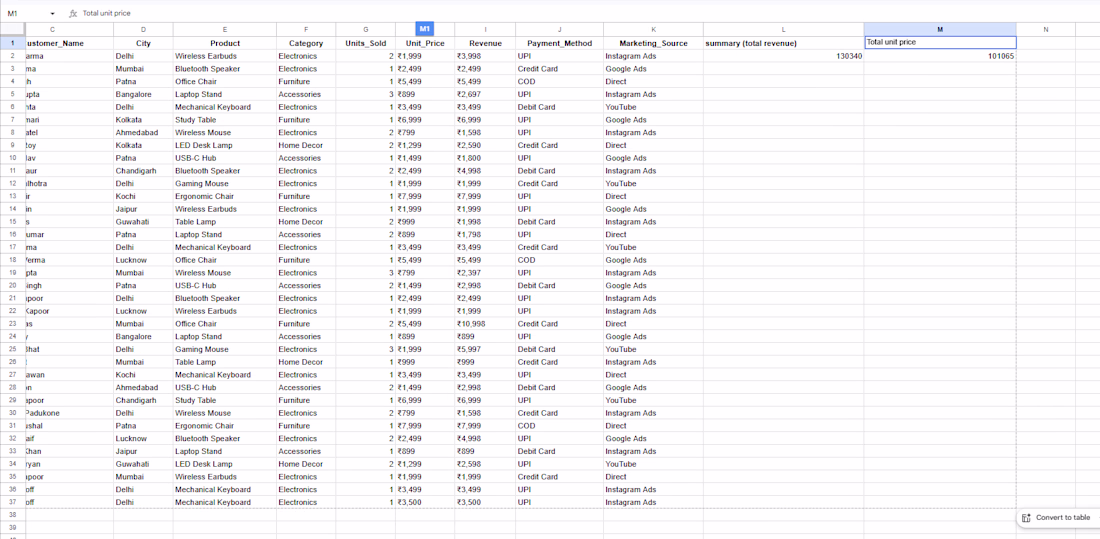The width and height of the screenshot is (1100, 539).
Task: Click the cell with value 130340
Action: click(x=784, y=55)
